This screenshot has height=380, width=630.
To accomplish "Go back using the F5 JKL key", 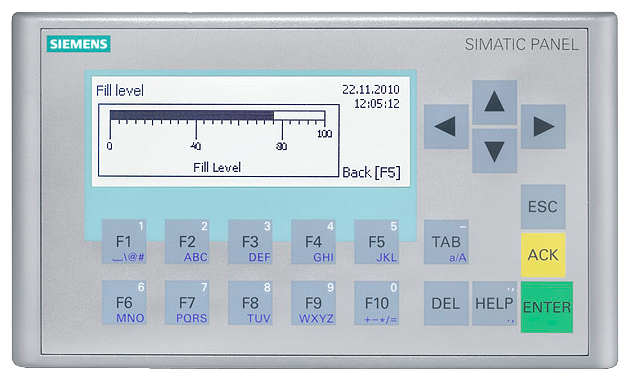I will 376,242.
